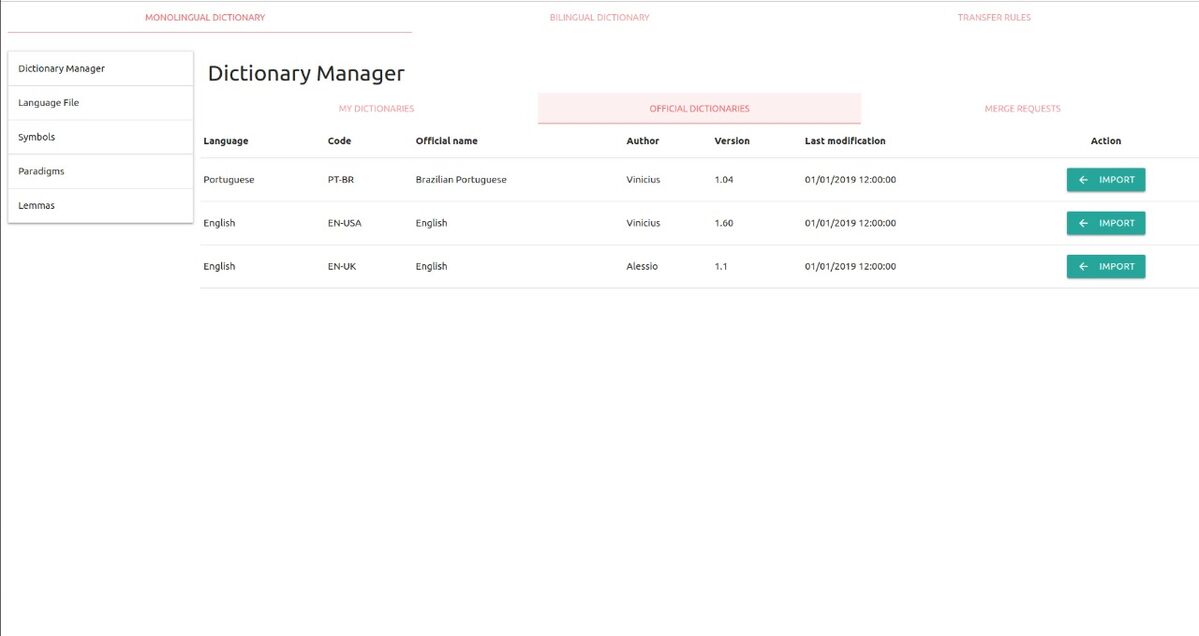The image size is (1199, 636).
Task: Click the arrow icon in Portuguese import button
Action: click(1083, 180)
